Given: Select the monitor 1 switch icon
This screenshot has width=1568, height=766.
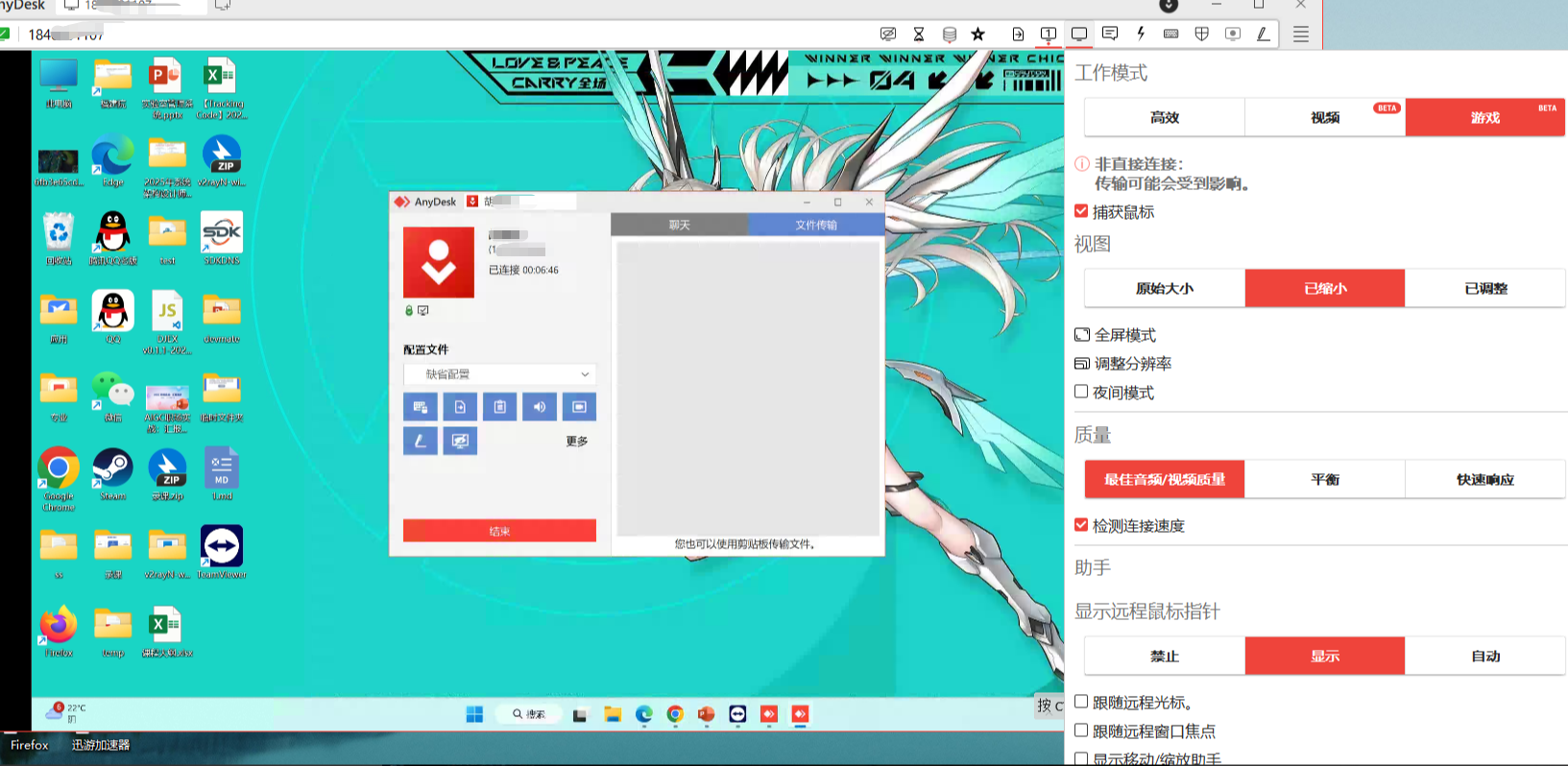Looking at the screenshot, I should (1049, 34).
